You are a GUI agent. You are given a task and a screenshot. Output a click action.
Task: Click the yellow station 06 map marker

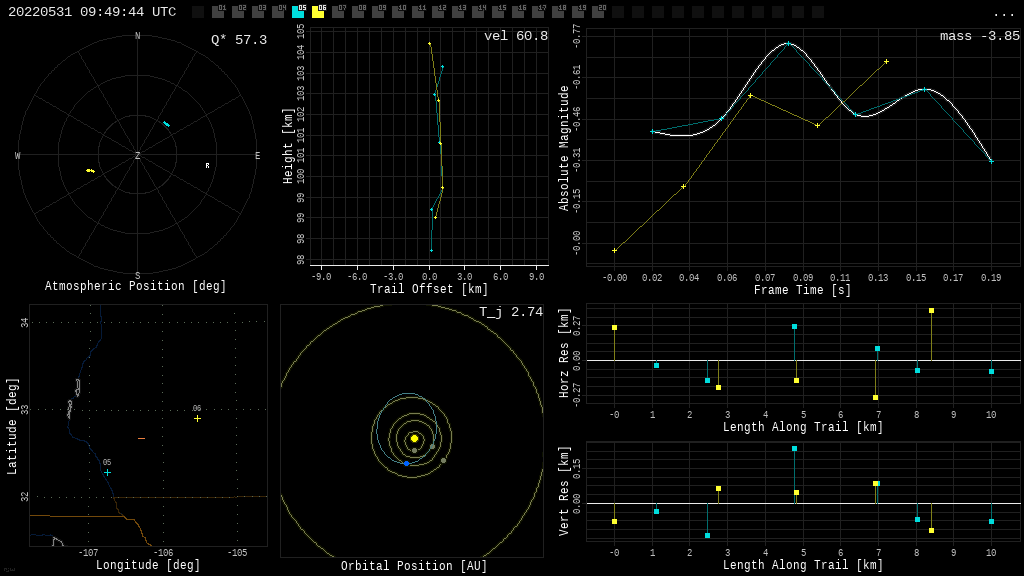(197, 418)
